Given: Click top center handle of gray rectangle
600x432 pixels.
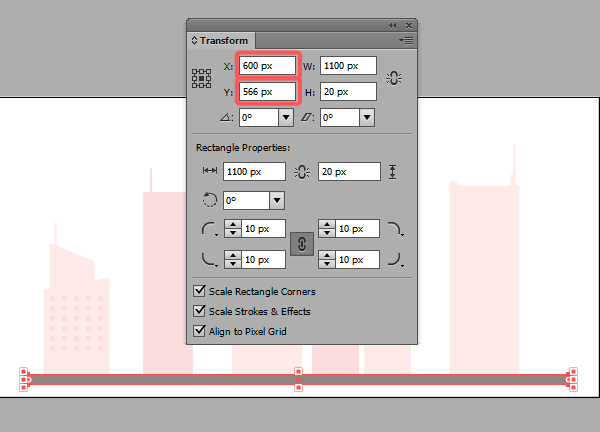Looking at the screenshot, I should pos(298,372).
